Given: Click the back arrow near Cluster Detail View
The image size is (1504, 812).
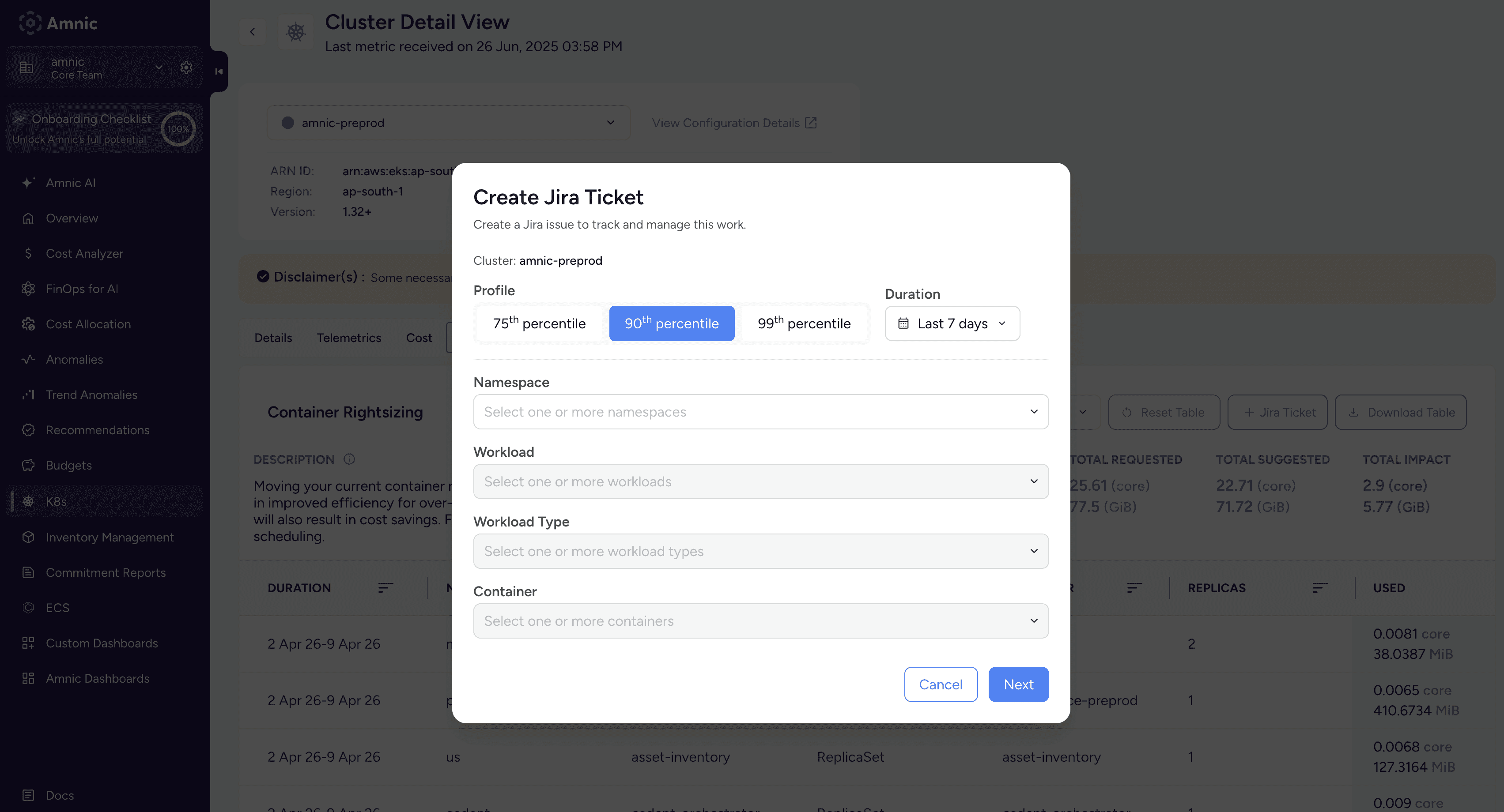Looking at the screenshot, I should [252, 31].
